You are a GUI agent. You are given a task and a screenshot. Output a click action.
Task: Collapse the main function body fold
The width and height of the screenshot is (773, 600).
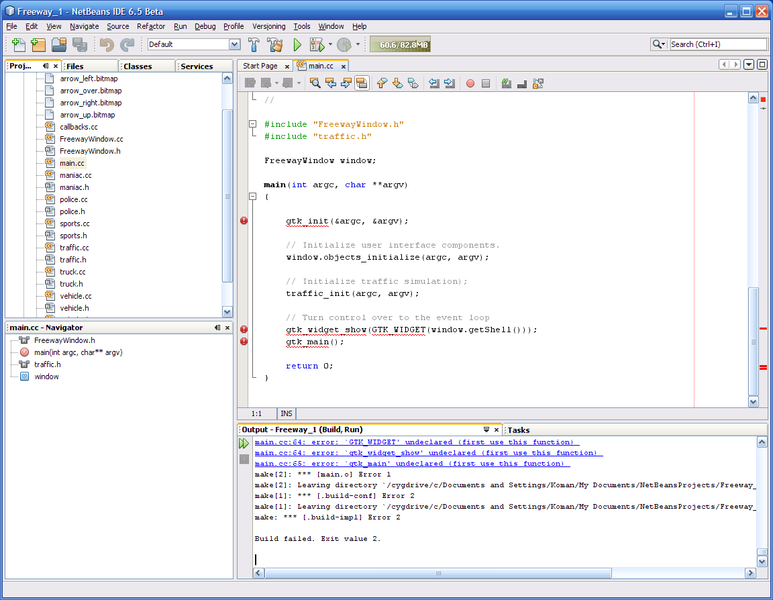tap(252, 196)
